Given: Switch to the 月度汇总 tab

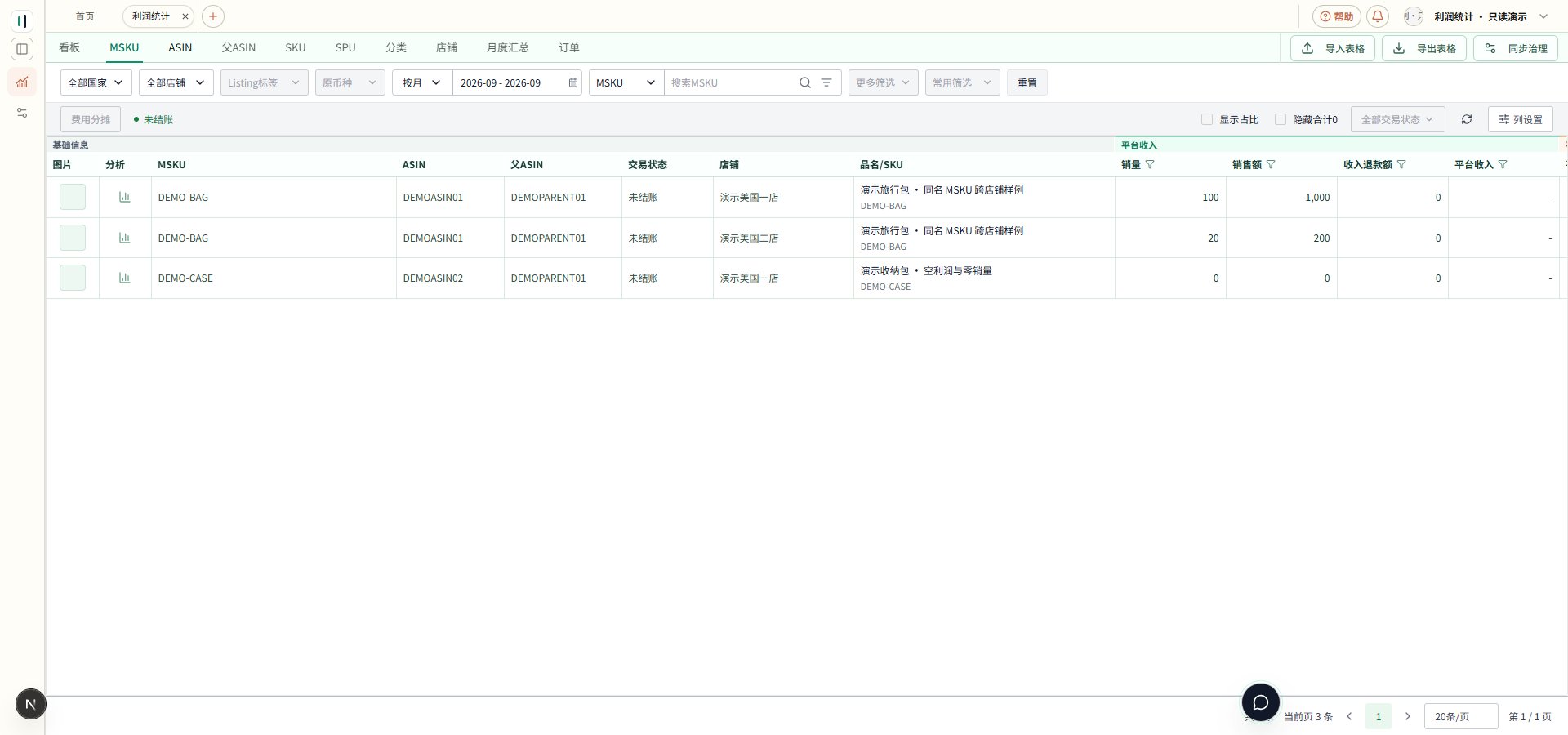Looking at the screenshot, I should [508, 47].
